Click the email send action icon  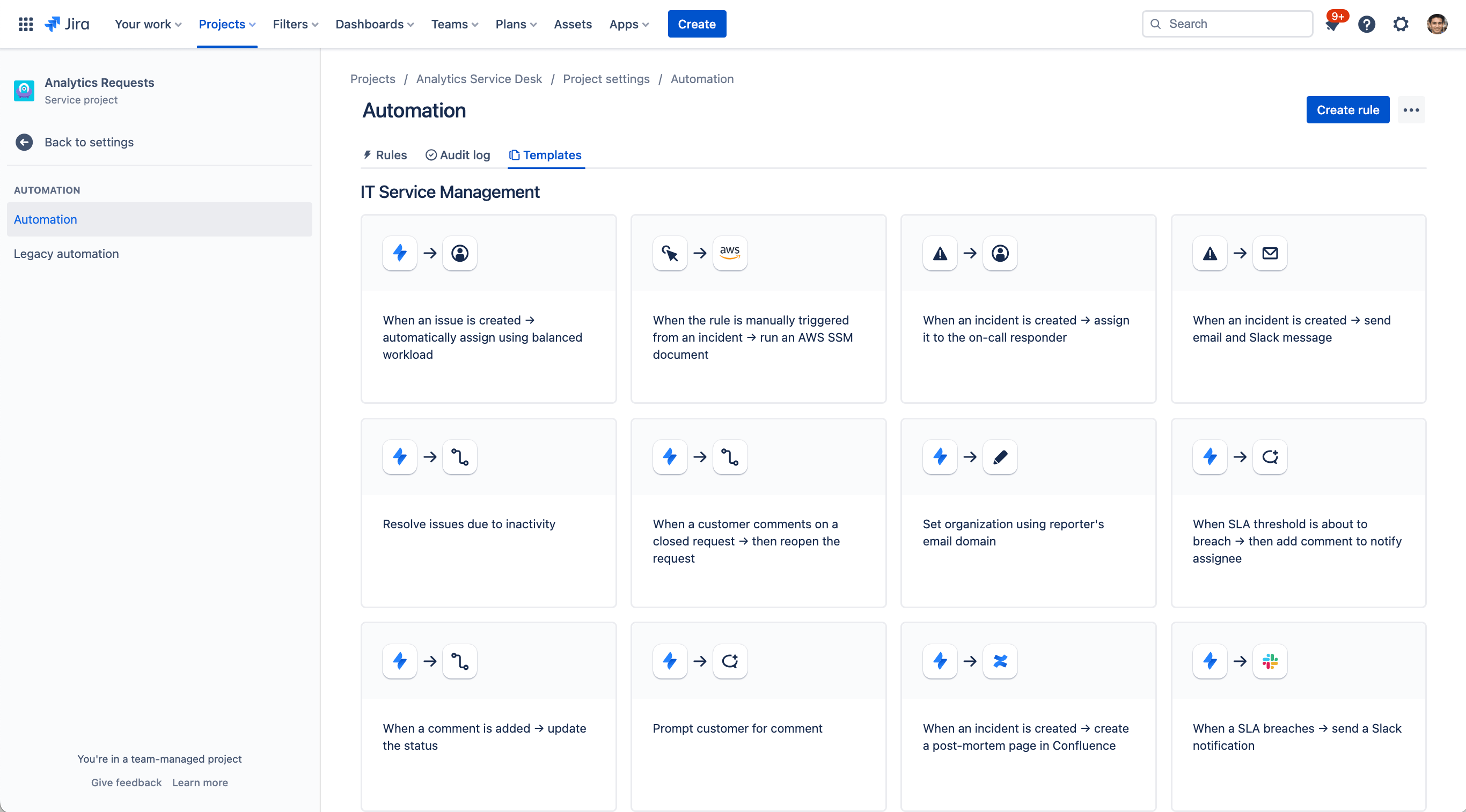click(x=1270, y=253)
